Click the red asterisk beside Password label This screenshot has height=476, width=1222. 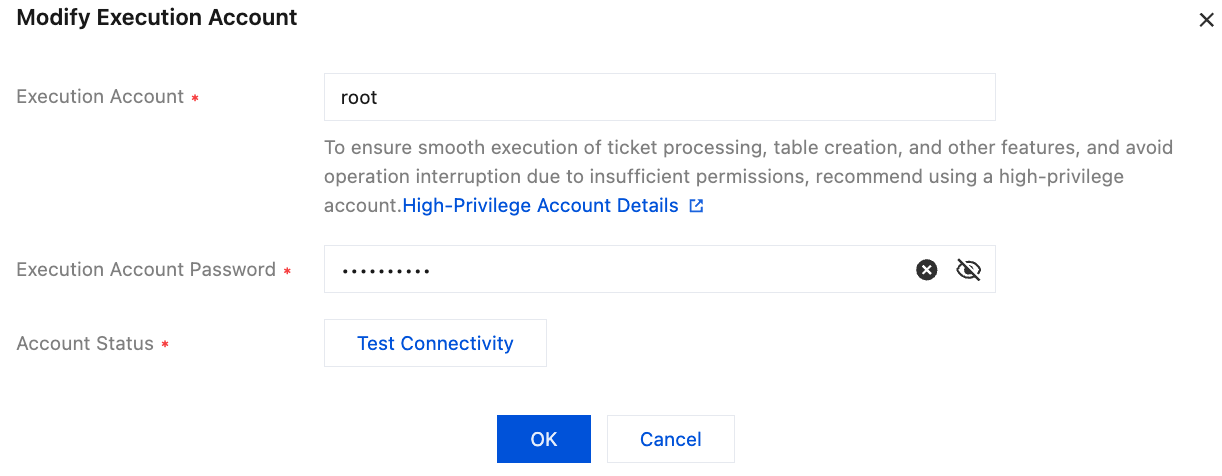coord(287,271)
